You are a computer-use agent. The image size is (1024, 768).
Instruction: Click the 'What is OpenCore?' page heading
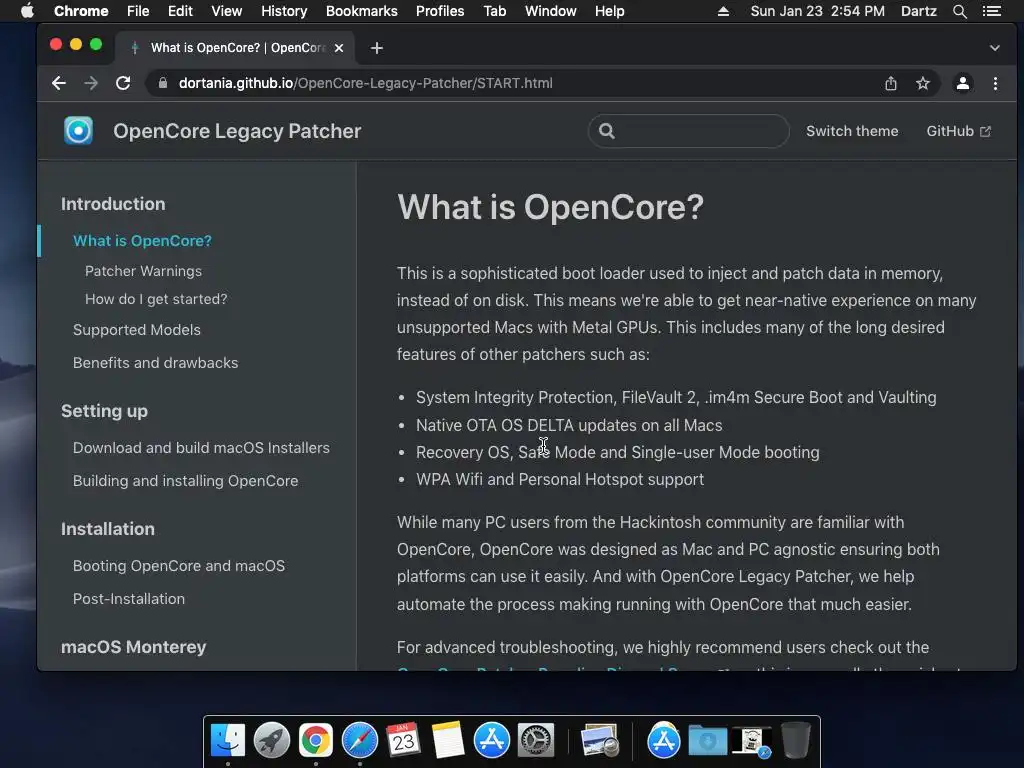(x=551, y=207)
